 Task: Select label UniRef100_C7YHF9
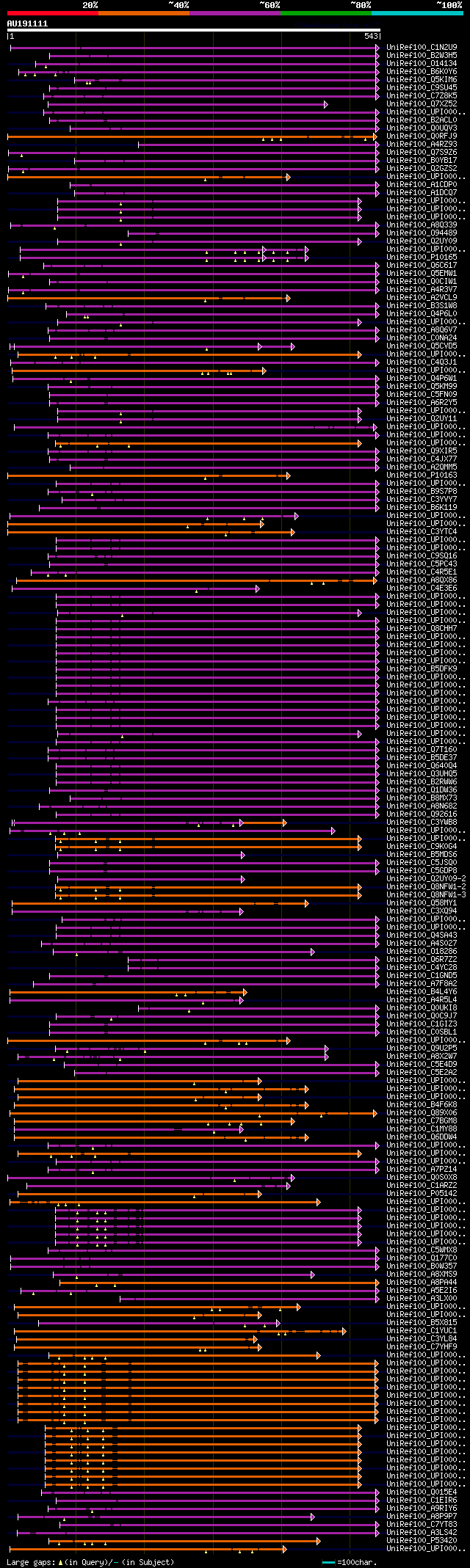pos(422,1346)
